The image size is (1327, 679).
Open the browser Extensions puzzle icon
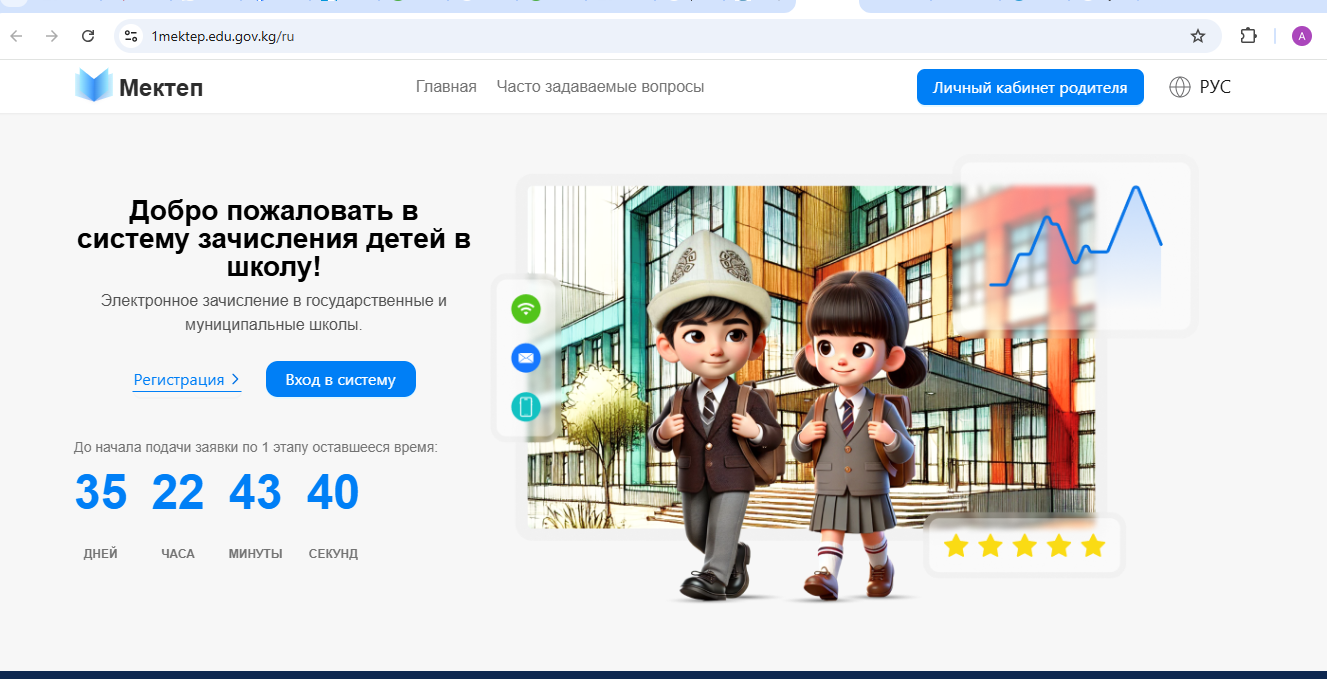[x=1248, y=37]
